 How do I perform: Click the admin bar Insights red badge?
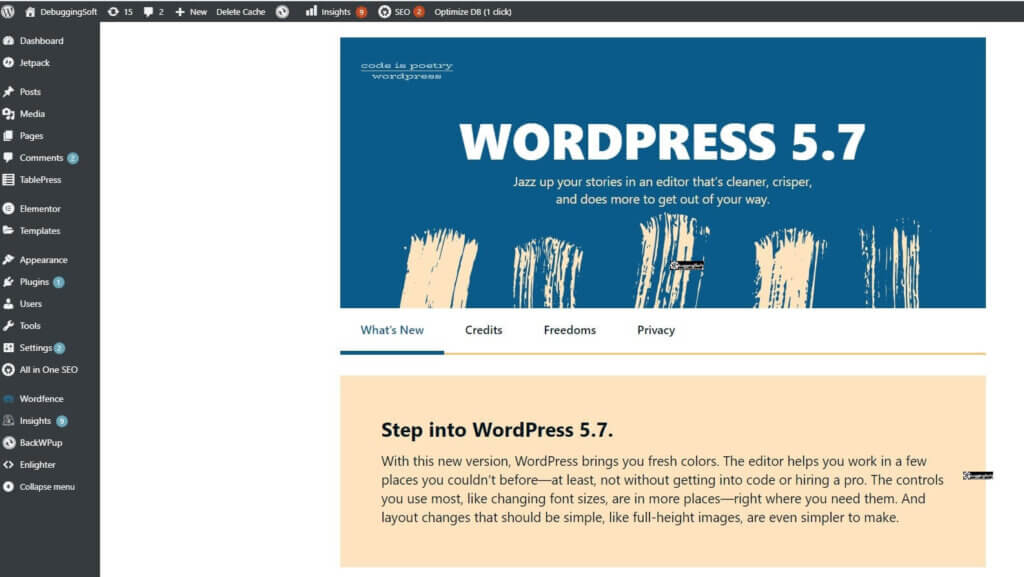(361, 12)
